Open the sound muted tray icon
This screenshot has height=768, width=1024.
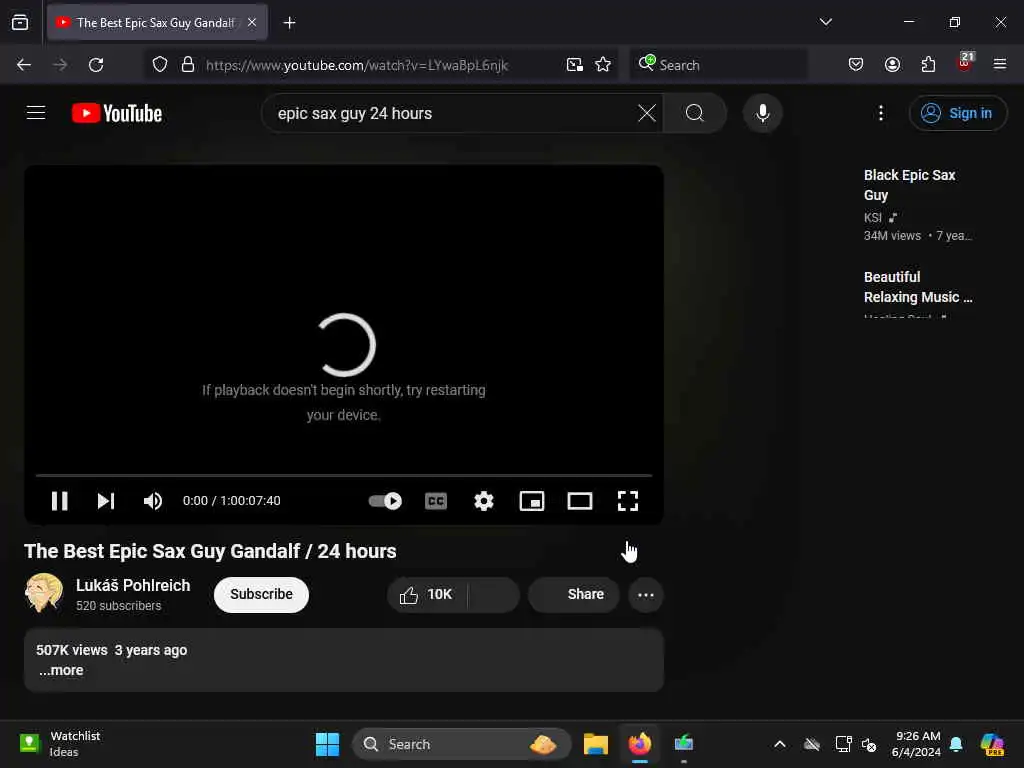pos(869,744)
